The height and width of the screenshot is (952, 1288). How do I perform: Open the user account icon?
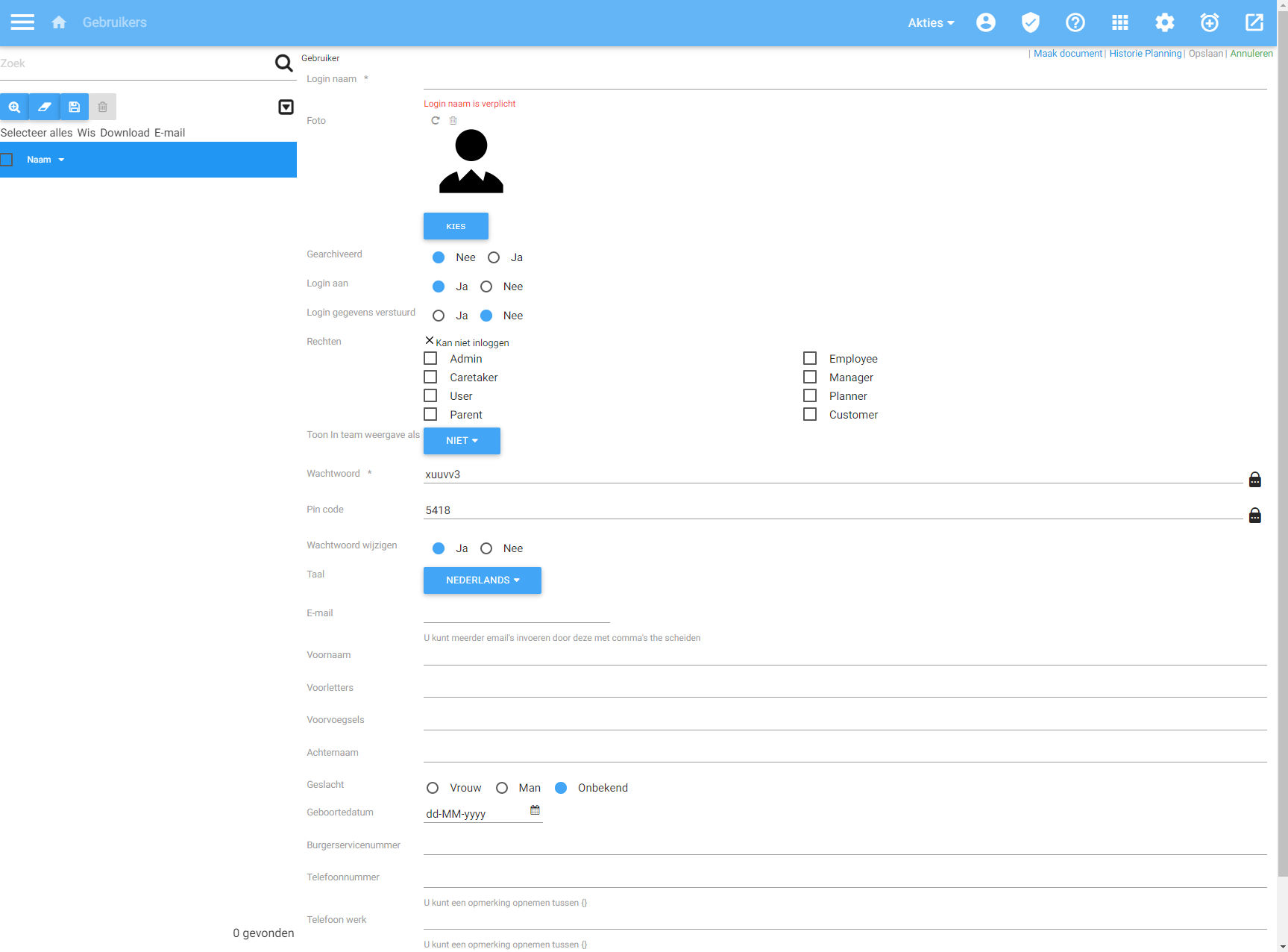tap(985, 22)
